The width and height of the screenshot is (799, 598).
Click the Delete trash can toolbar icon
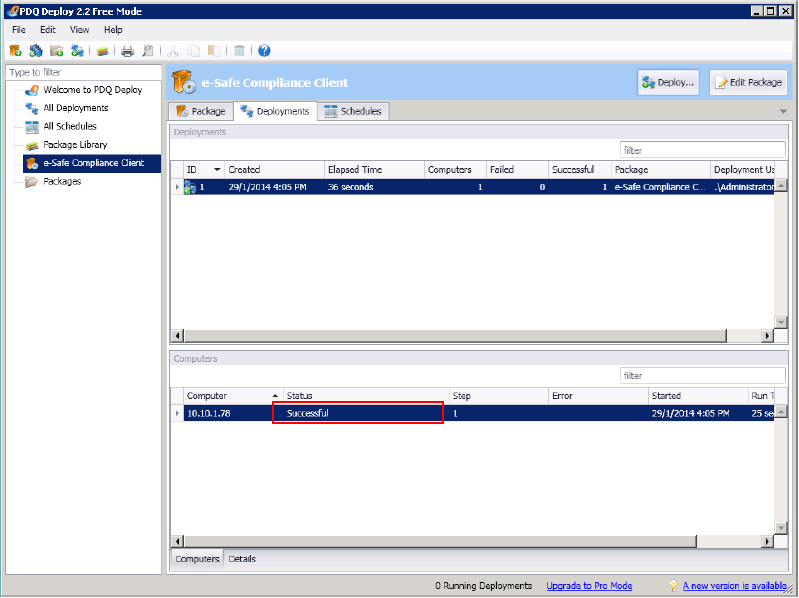[239, 50]
